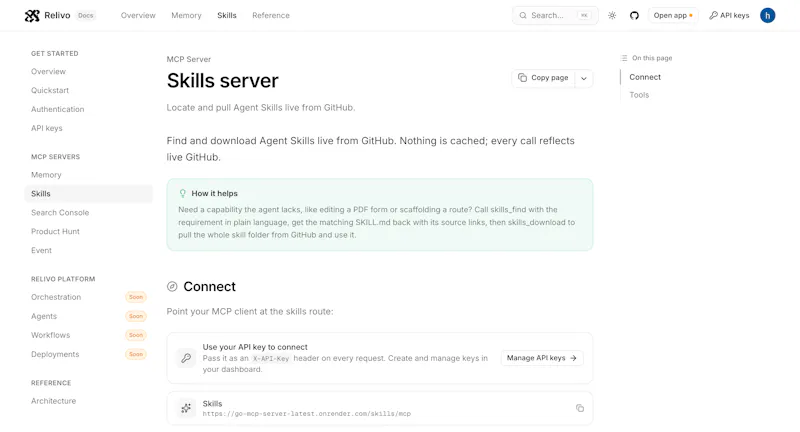800x432 pixels.
Task: Open Deployments in the sidebar
Action: [55, 354]
